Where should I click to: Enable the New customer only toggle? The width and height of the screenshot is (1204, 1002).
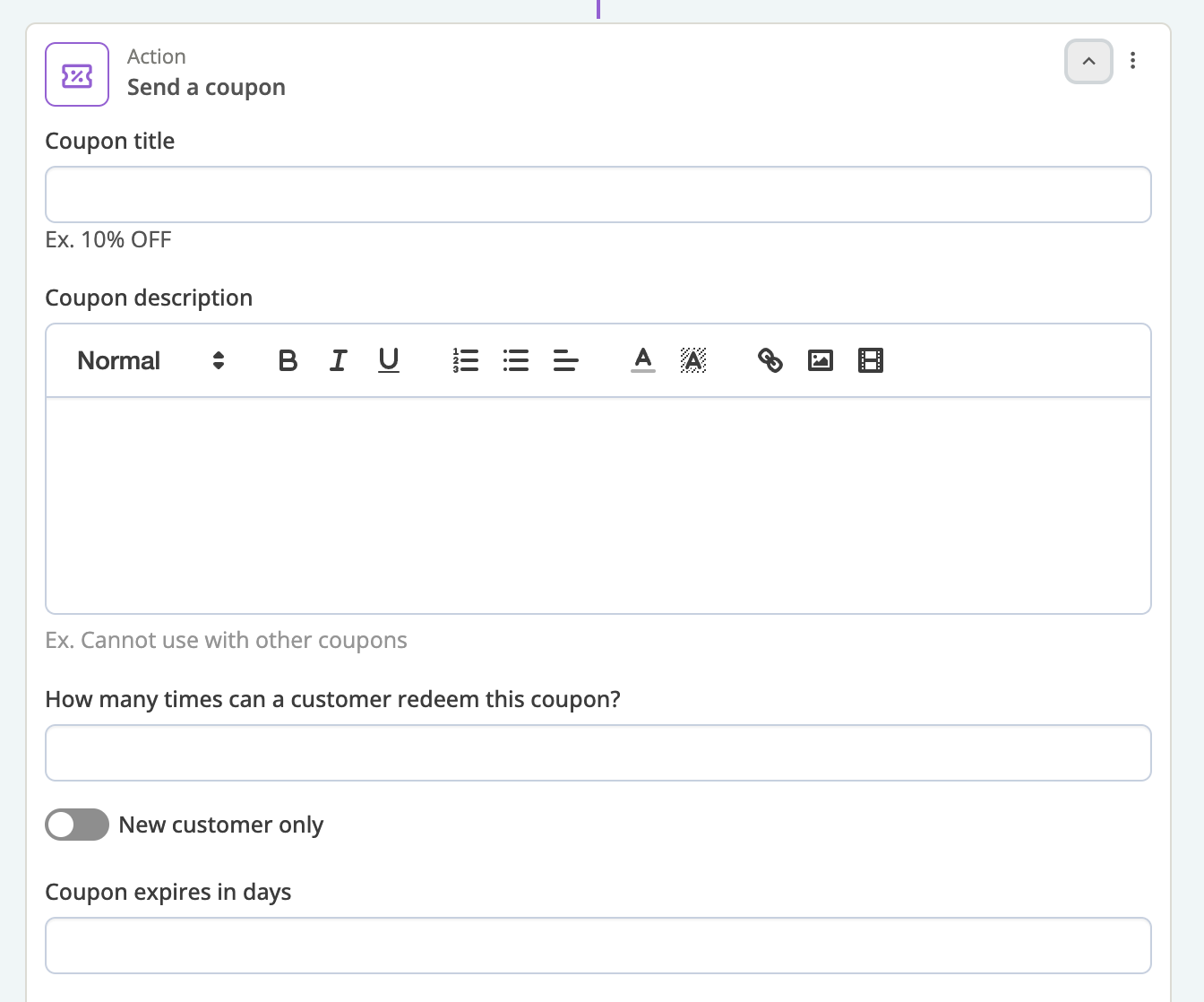pos(77,825)
